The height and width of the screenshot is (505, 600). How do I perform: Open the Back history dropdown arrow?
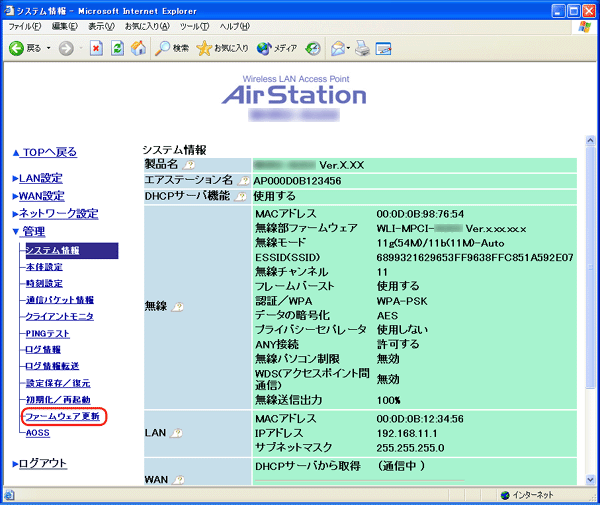[49, 48]
